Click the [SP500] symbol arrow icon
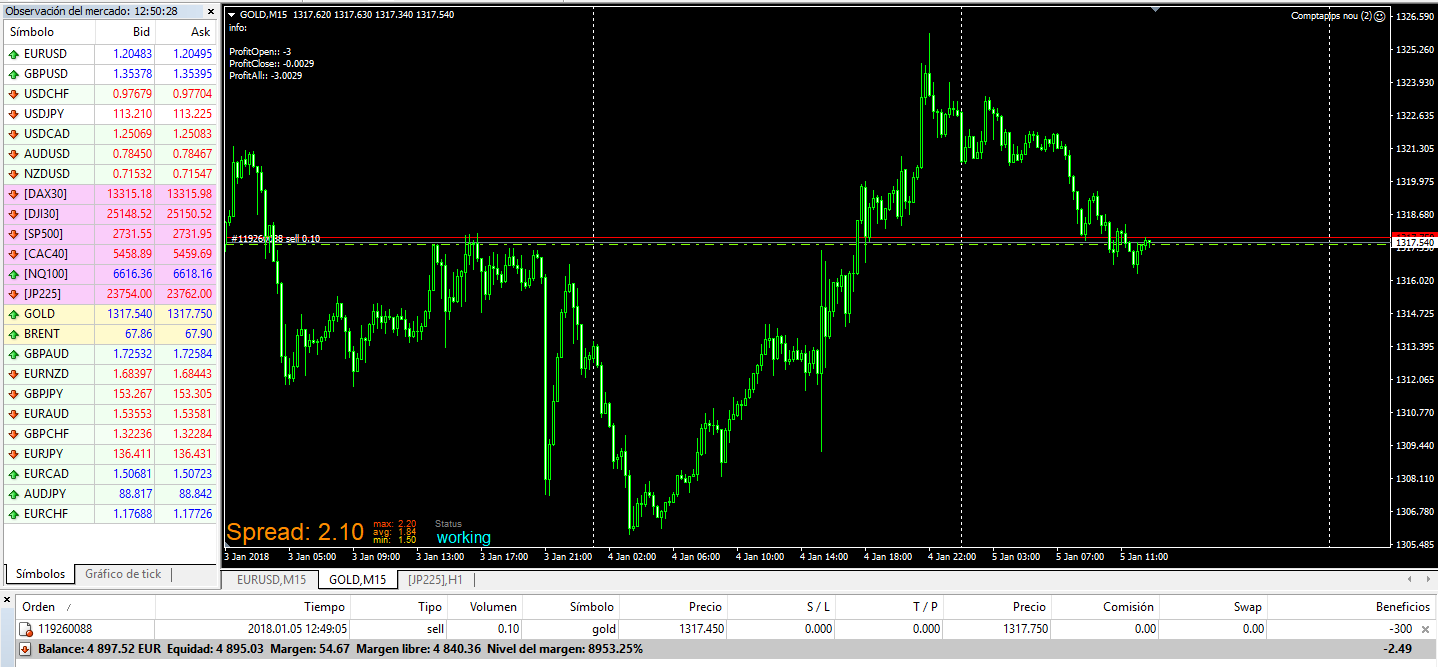The image size is (1438, 667). tap(14, 234)
